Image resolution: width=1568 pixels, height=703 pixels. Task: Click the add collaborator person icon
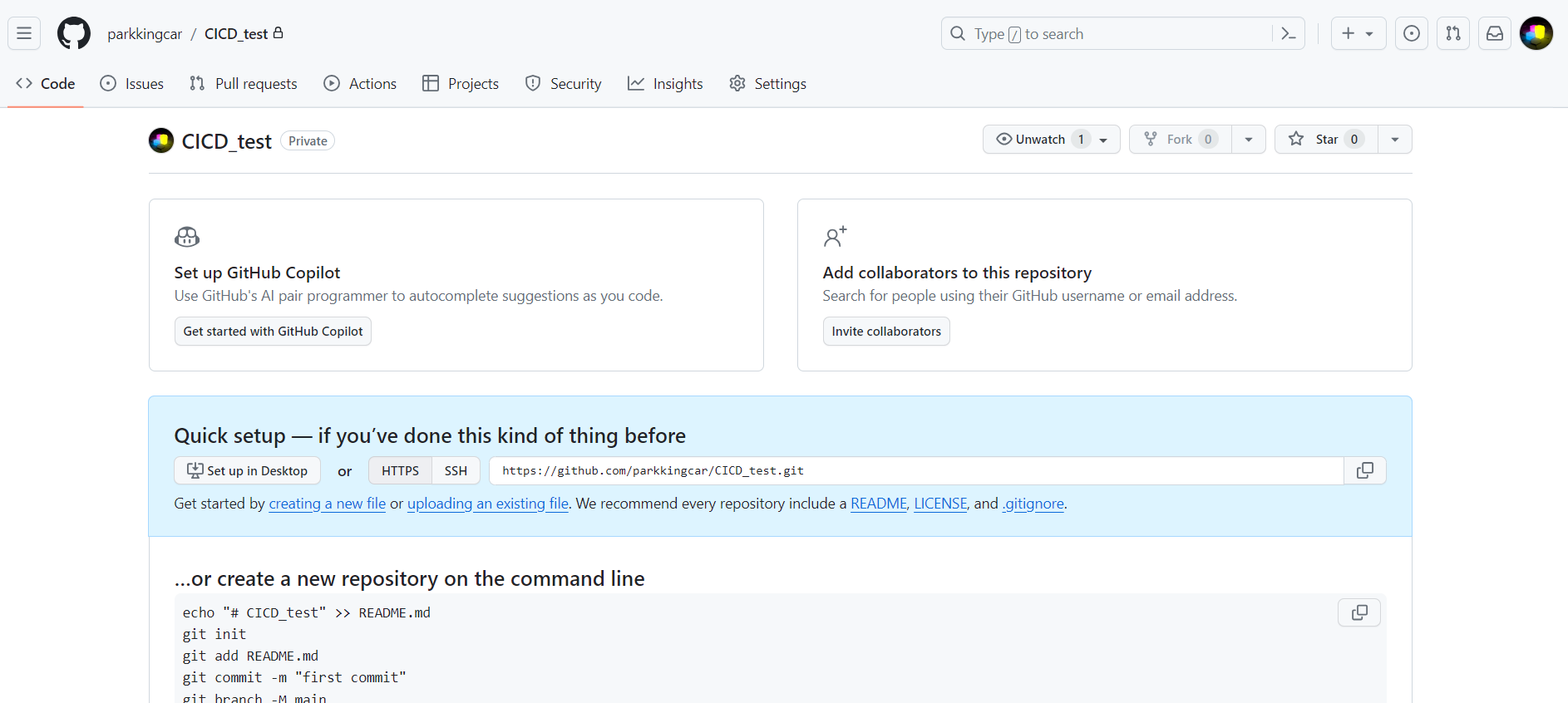click(835, 237)
